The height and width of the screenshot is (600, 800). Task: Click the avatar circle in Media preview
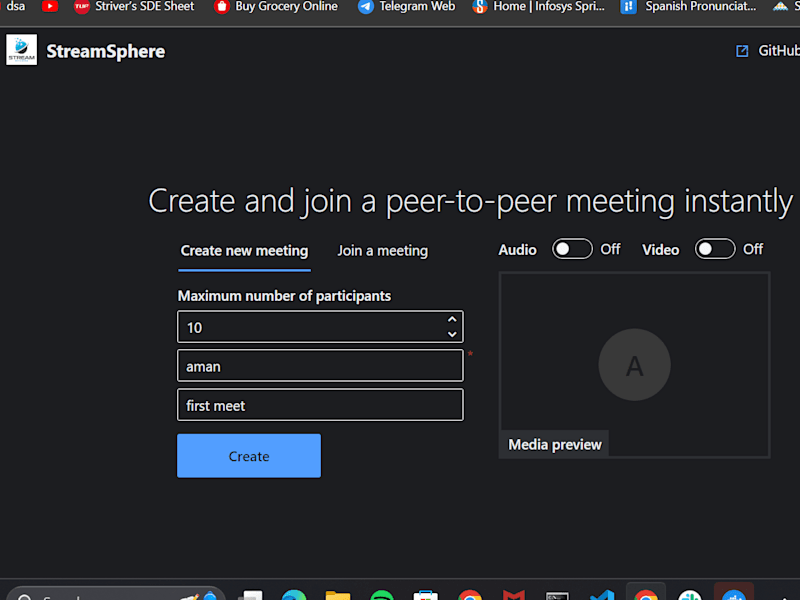pyautogui.click(x=634, y=365)
